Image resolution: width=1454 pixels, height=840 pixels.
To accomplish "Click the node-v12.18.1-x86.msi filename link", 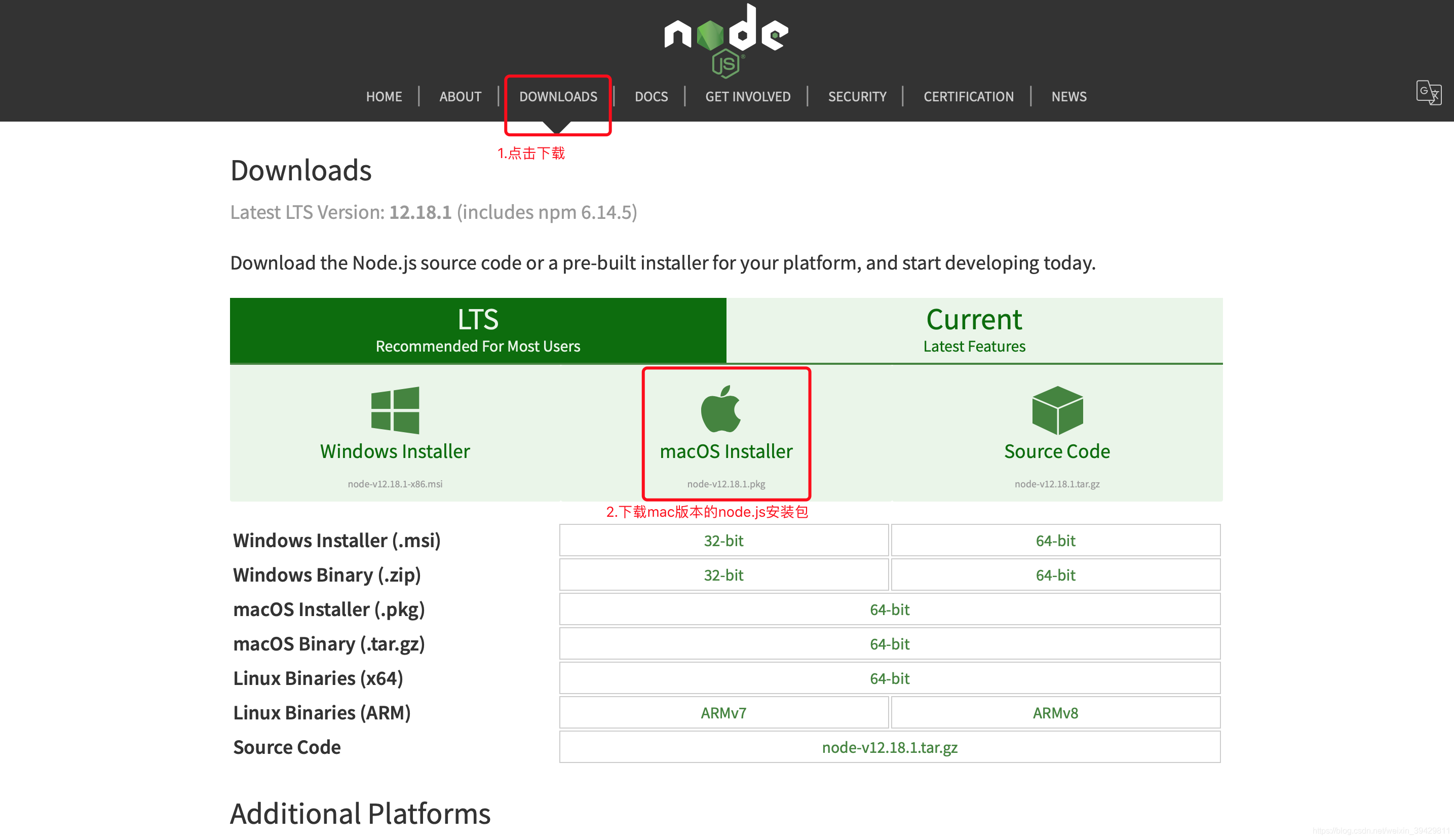I will (x=395, y=484).
